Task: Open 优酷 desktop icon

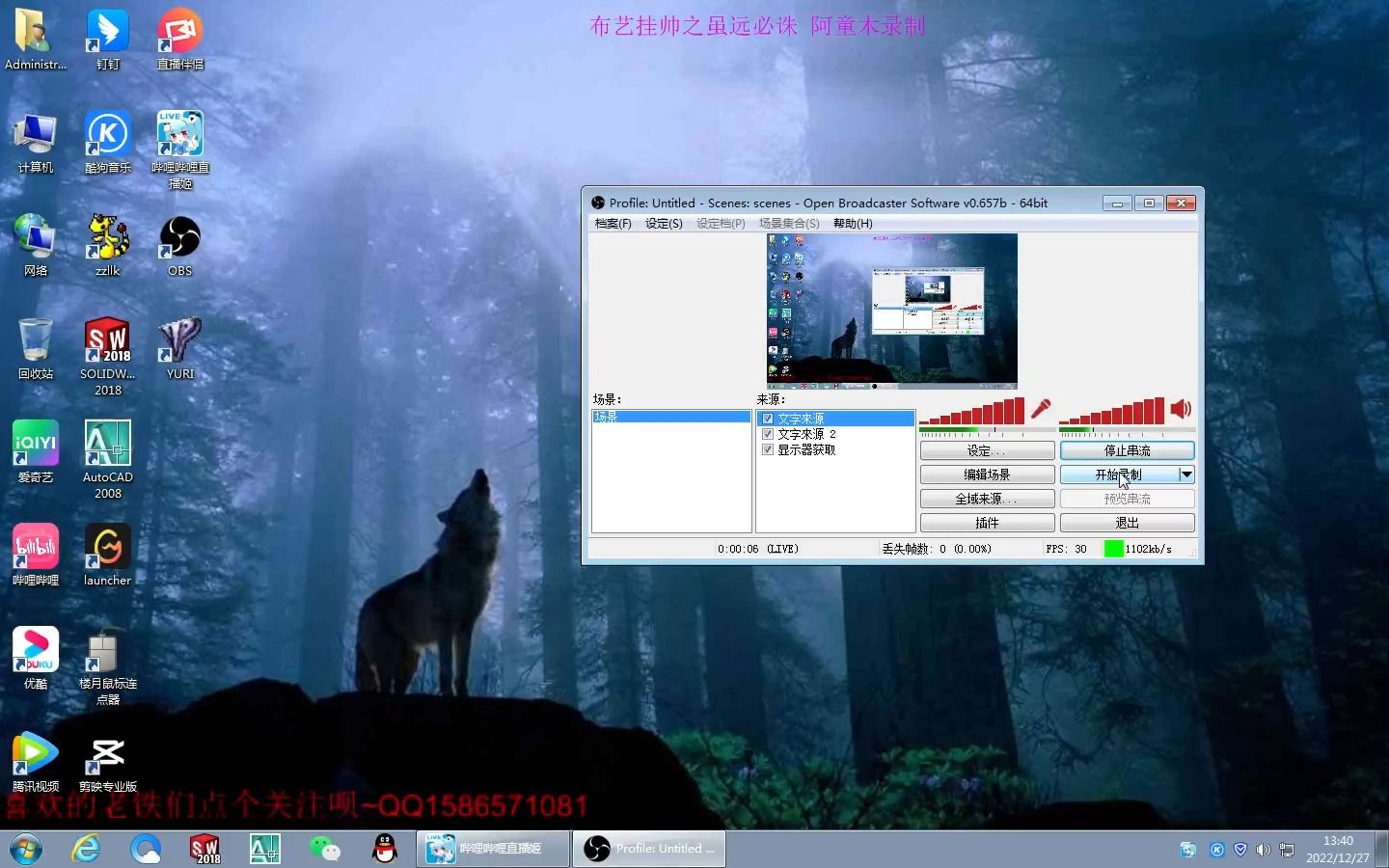Action: [36, 659]
